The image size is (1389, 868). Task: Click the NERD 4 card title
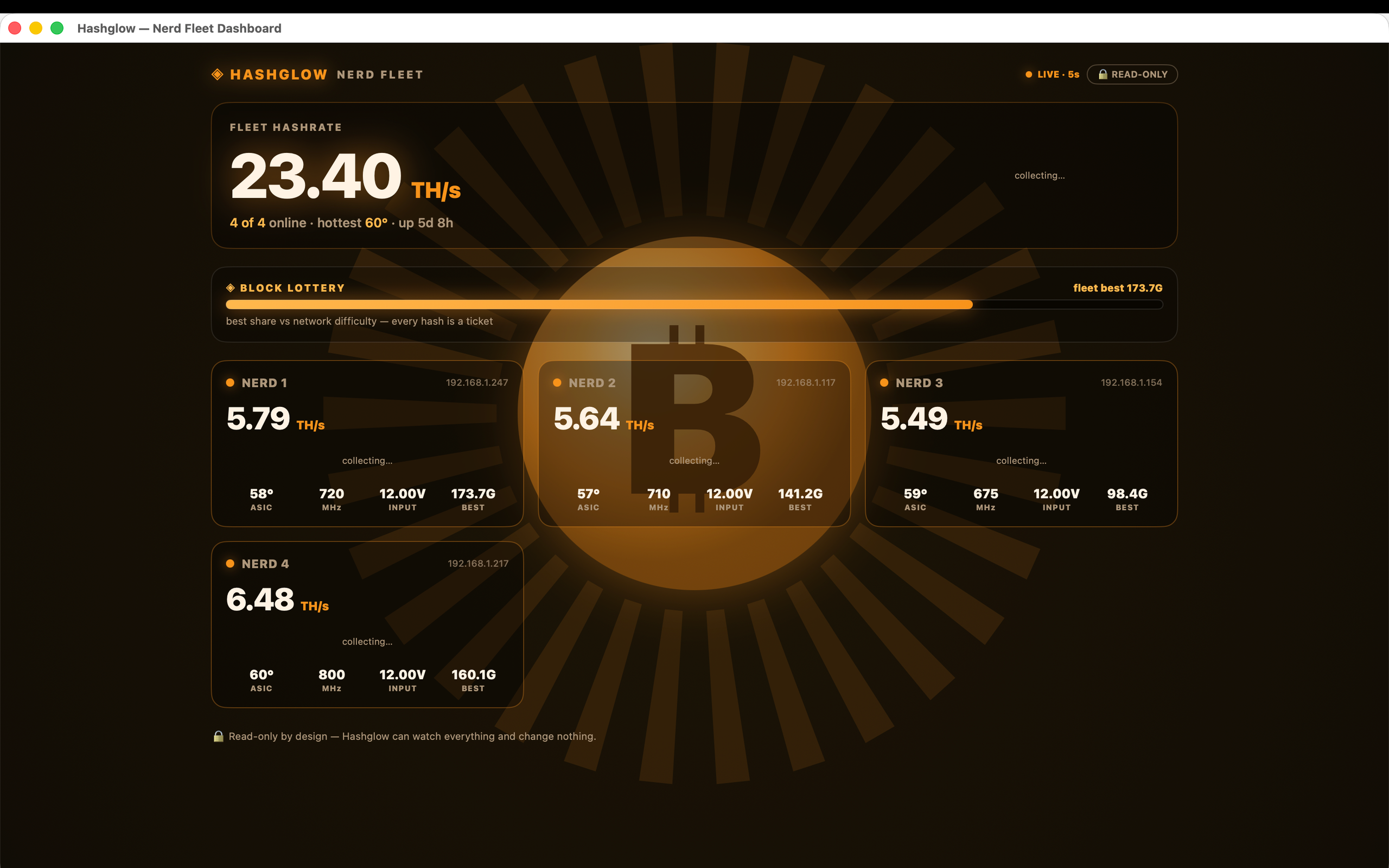(265, 564)
